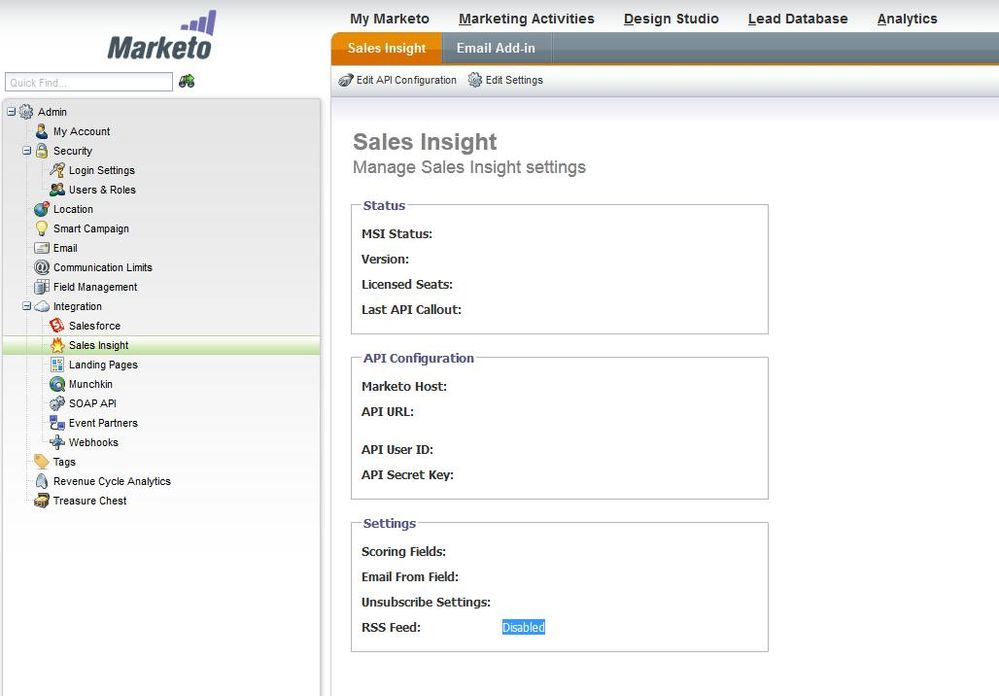Click the Treasure Chest icon
Screen dimensions: 999x696
[x=41, y=500]
